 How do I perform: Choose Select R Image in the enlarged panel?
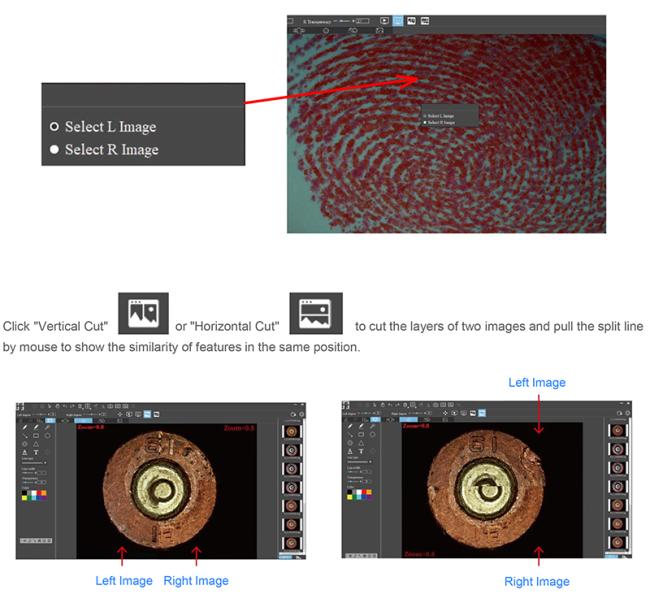pos(55,149)
